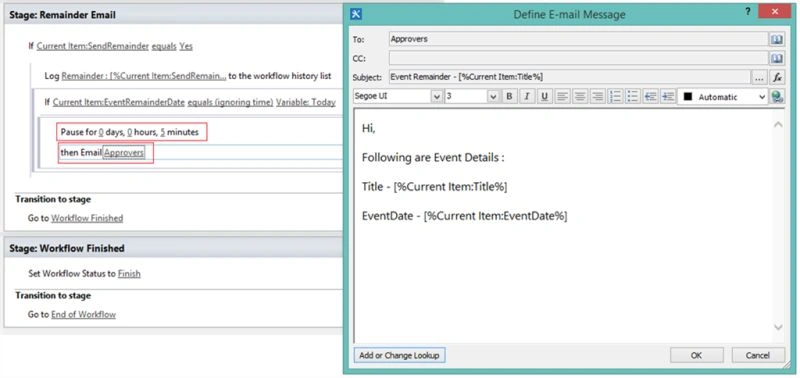Click the empty CC field
Viewport: 800px width, 378px height.
[579, 59]
